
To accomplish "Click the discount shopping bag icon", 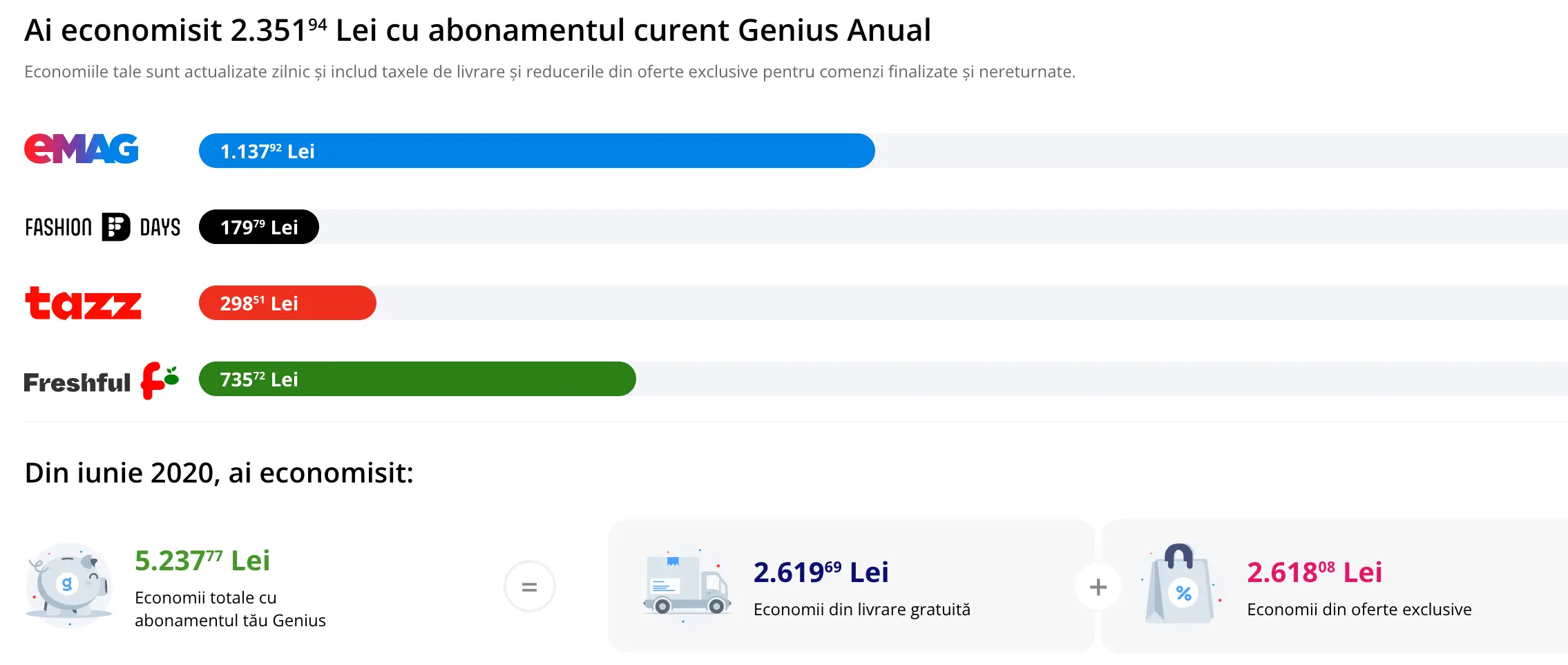I will (x=1181, y=585).
